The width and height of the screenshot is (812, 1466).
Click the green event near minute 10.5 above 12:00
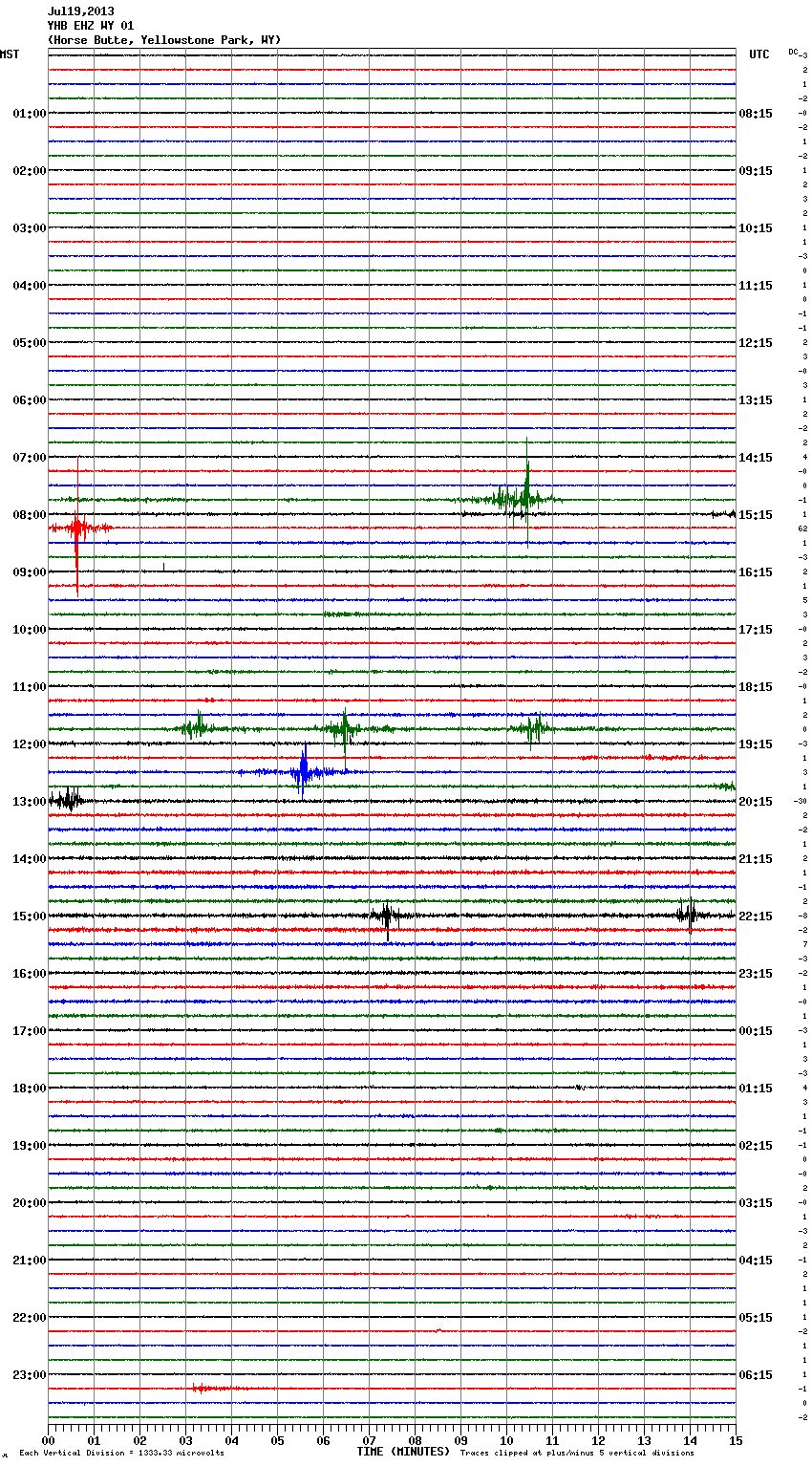[533, 730]
